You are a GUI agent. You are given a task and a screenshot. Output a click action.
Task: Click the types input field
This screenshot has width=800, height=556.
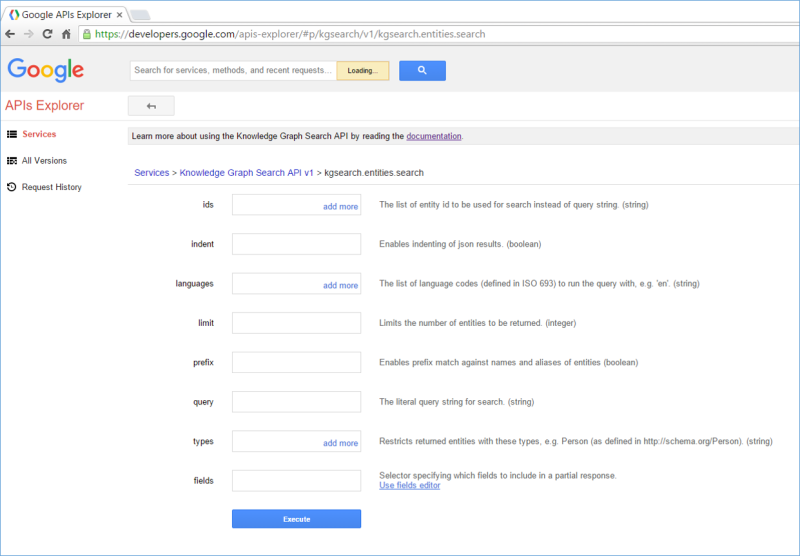(296, 441)
